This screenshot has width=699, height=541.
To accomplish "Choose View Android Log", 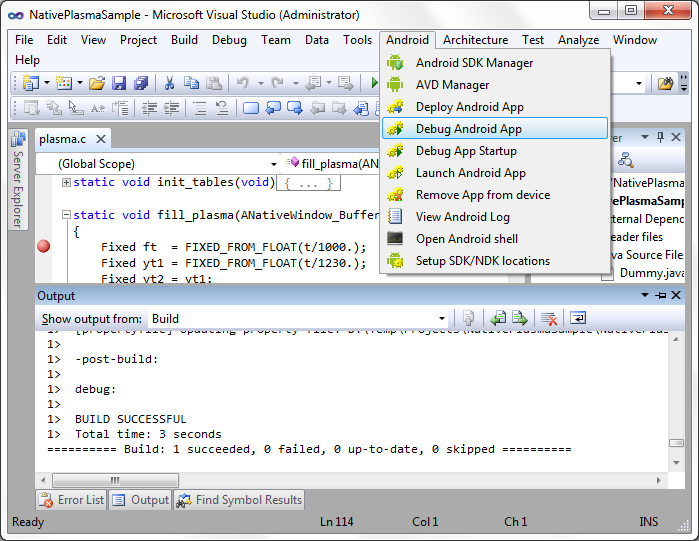I will [495, 217].
